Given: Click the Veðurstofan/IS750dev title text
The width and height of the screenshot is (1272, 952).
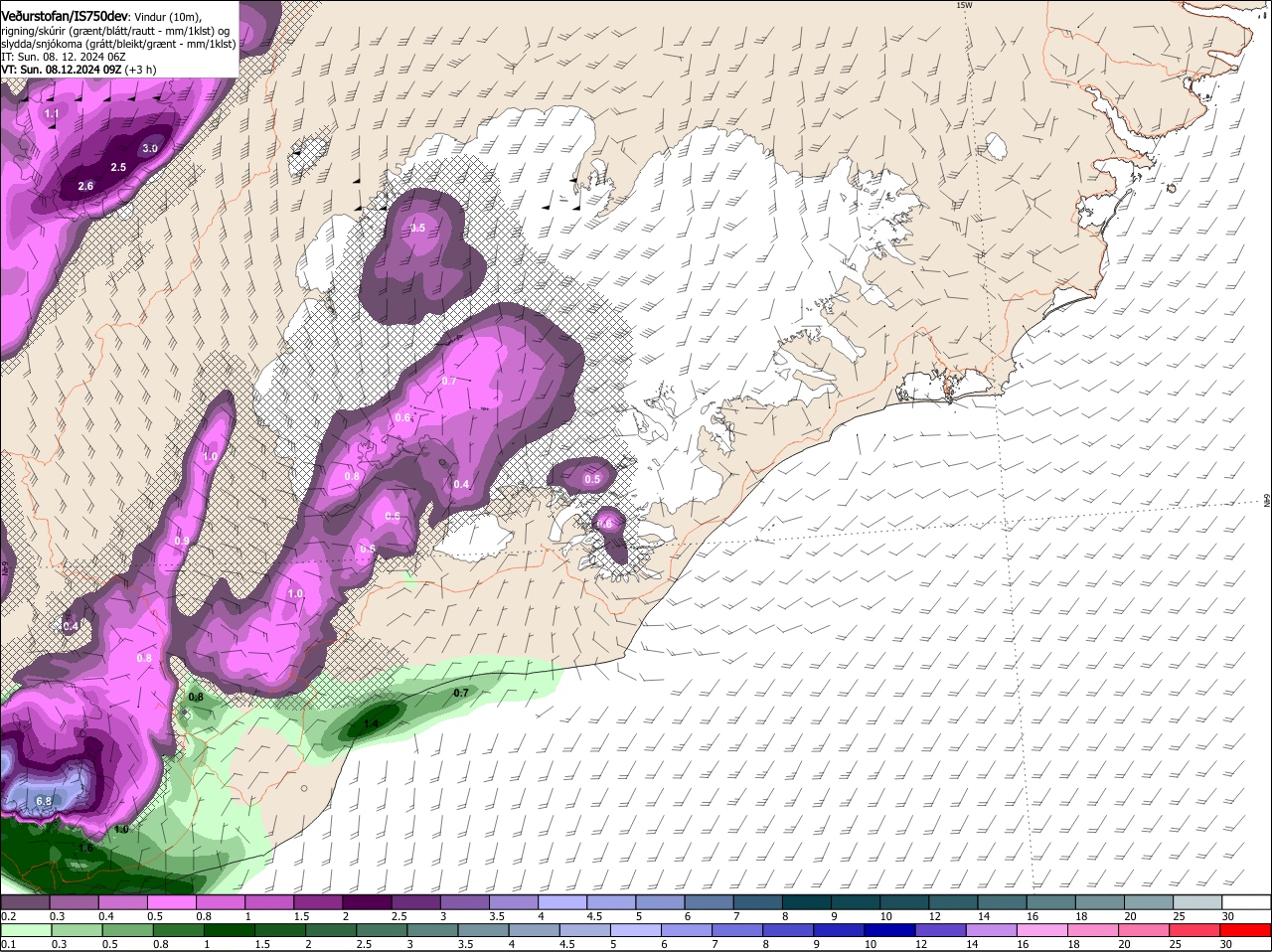Looking at the screenshot, I should tap(65, 16).
